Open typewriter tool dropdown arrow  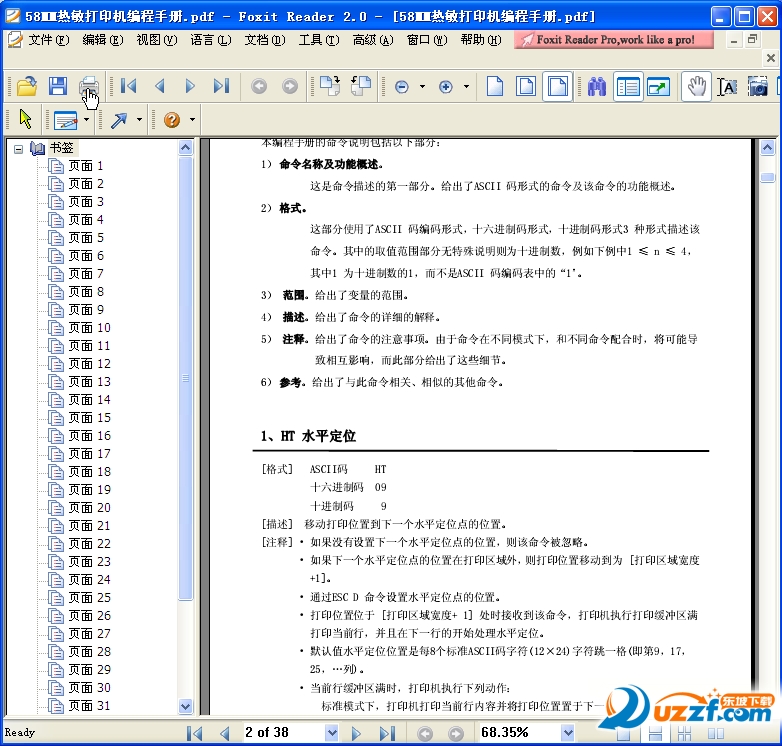click(x=86, y=120)
